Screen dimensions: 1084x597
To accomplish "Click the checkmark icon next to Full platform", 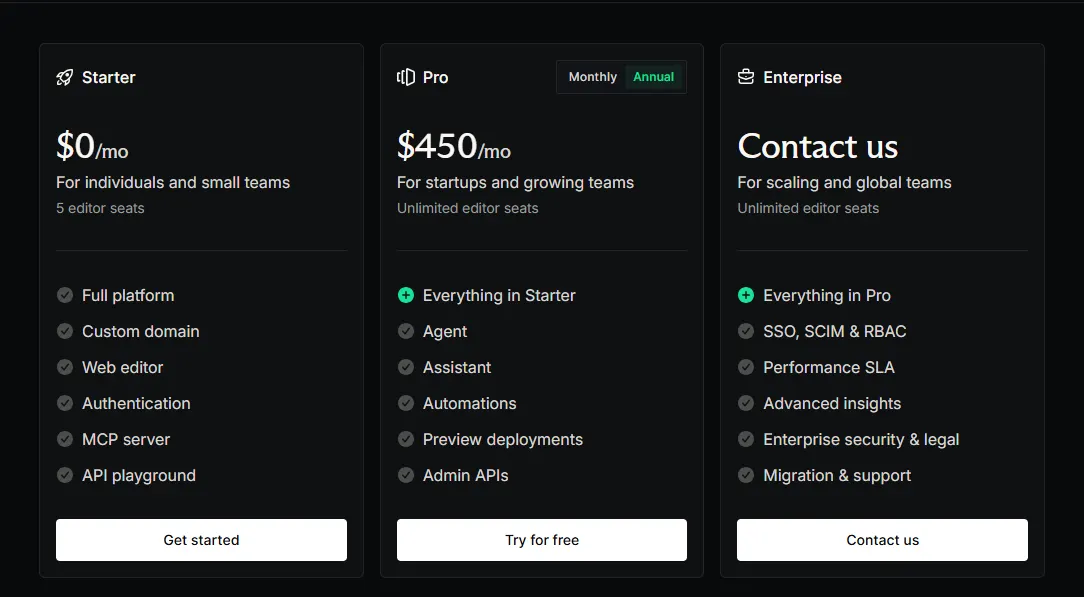I will click(x=65, y=296).
